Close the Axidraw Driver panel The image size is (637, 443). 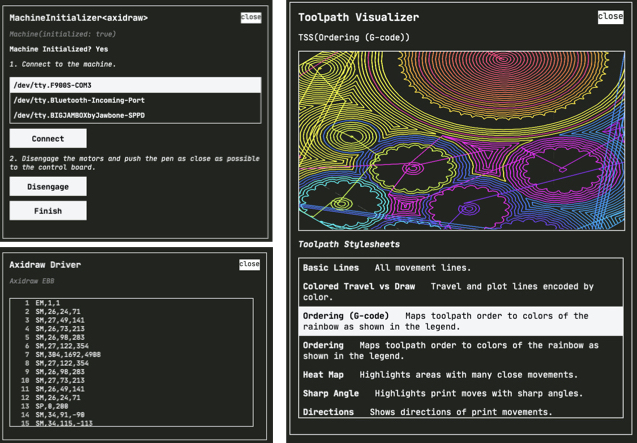pos(249,264)
